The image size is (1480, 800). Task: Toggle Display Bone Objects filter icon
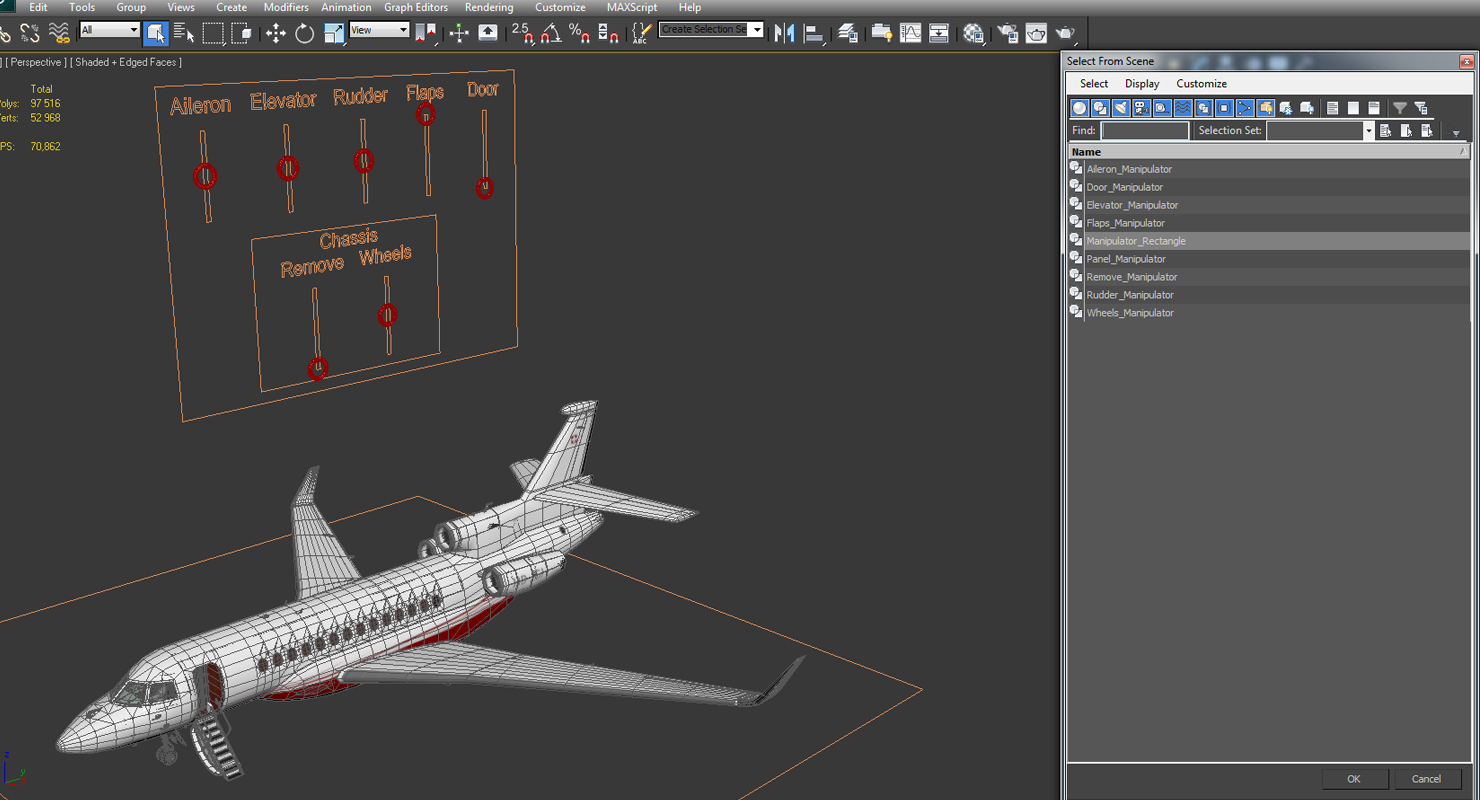[1245, 108]
